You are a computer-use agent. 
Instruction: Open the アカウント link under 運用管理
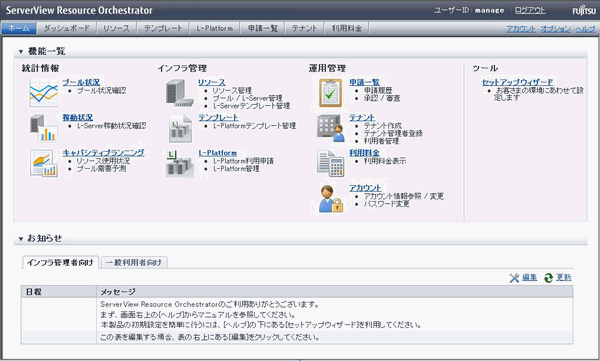coord(365,188)
